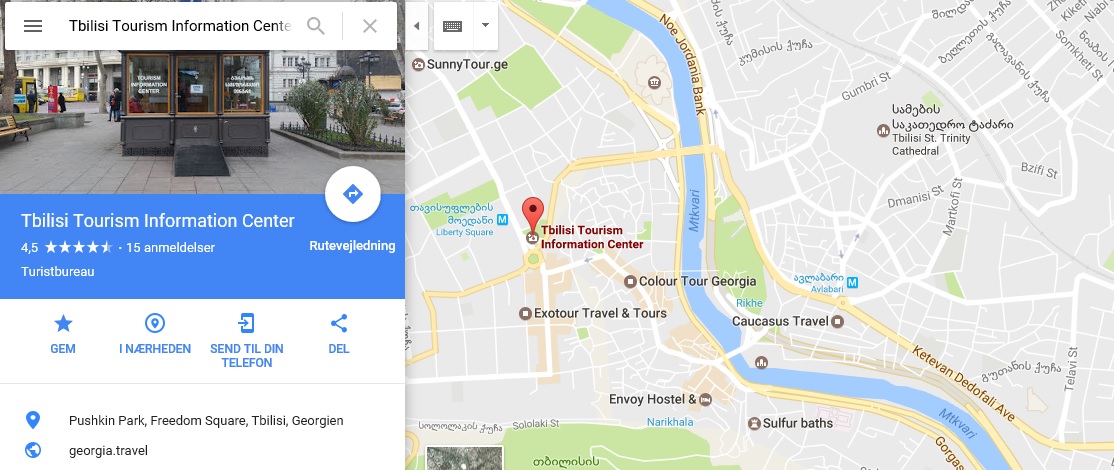Focus the Tbilisi Tourism search field

pyautogui.click(x=180, y=26)
